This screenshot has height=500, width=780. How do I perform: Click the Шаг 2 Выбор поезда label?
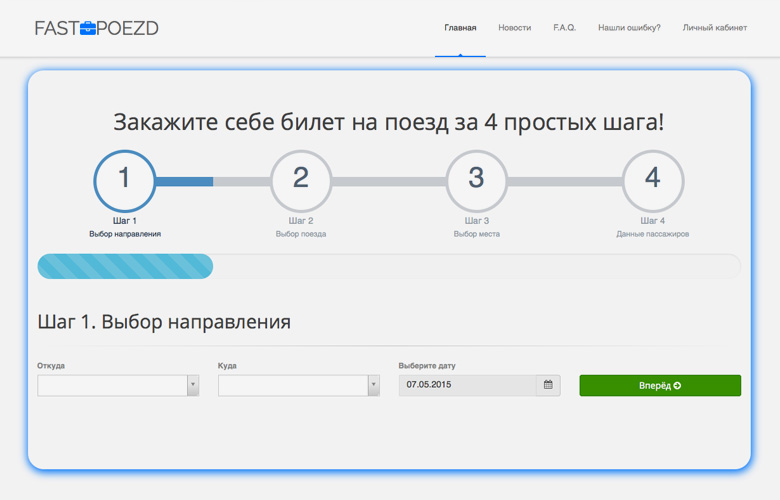pyautogui.click(x=301, y=227)
